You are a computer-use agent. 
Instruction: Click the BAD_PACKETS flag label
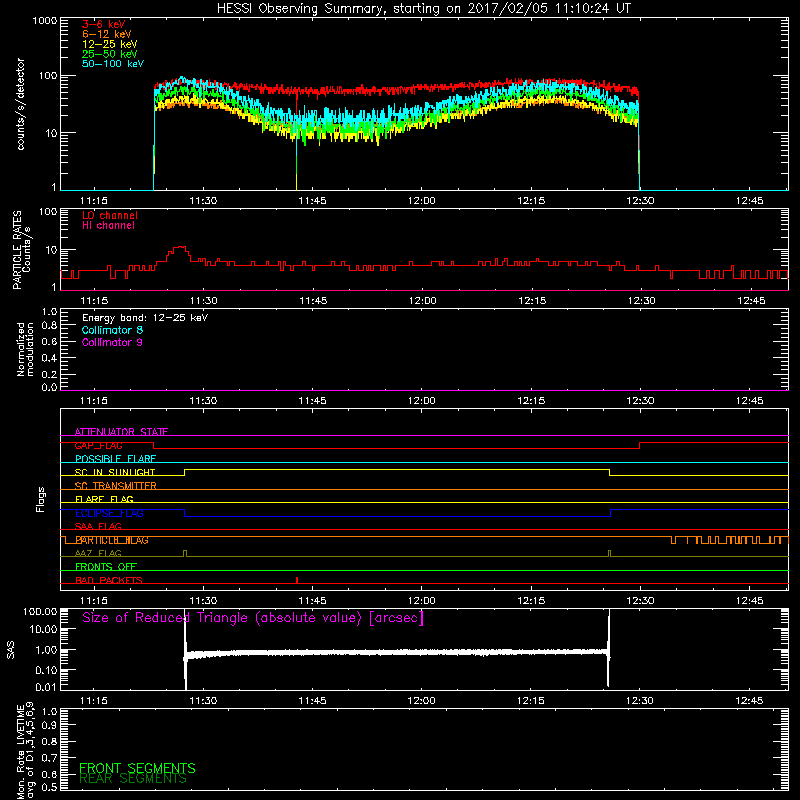109,581
